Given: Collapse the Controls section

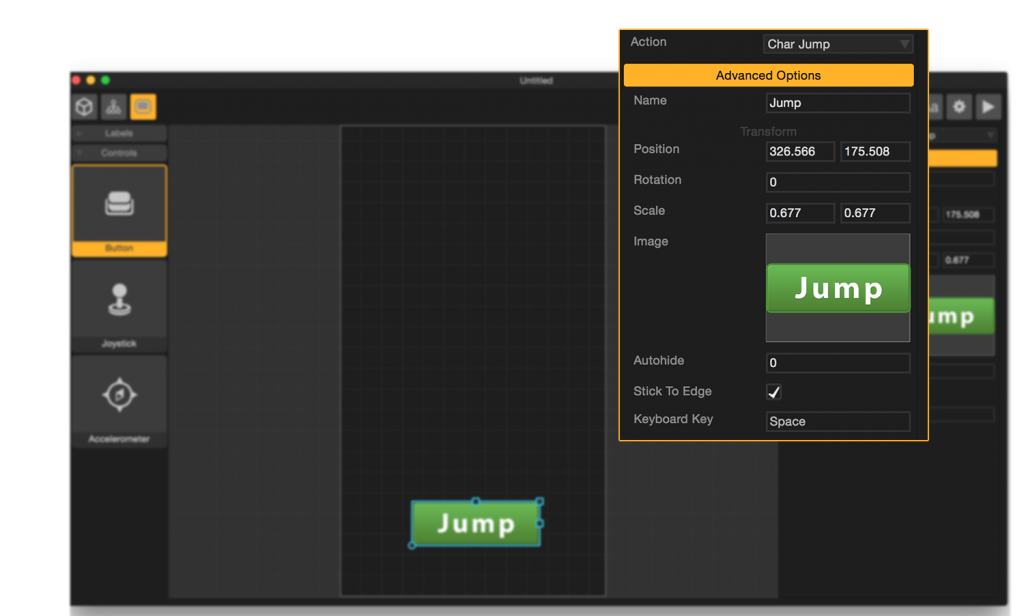Looking at the screenshot, I should 119,153.
